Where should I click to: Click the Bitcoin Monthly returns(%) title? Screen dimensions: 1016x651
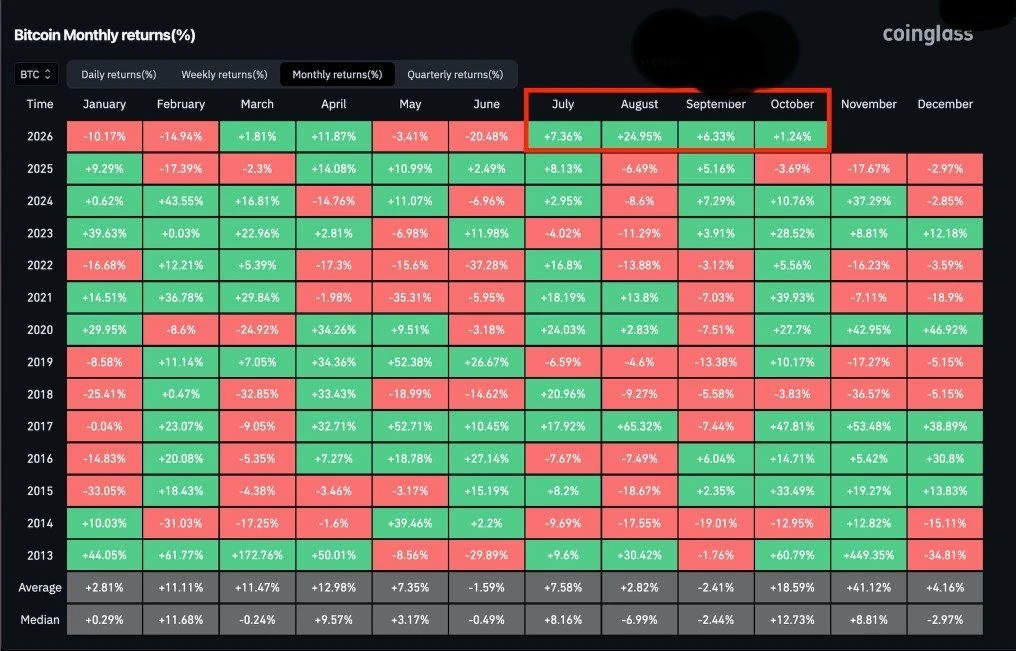[x=105, y=35]
